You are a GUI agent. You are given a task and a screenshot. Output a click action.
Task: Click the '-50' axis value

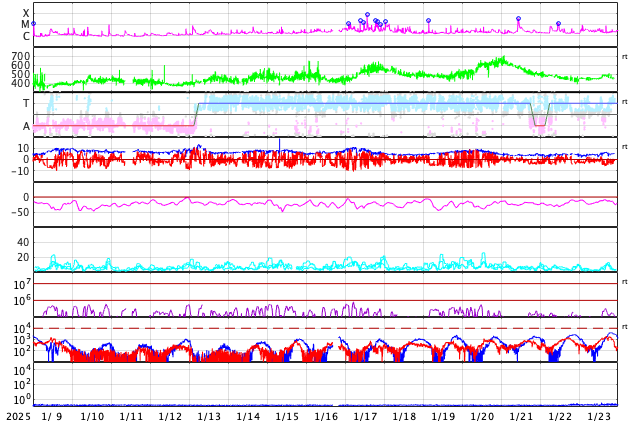tap(21, 212)
